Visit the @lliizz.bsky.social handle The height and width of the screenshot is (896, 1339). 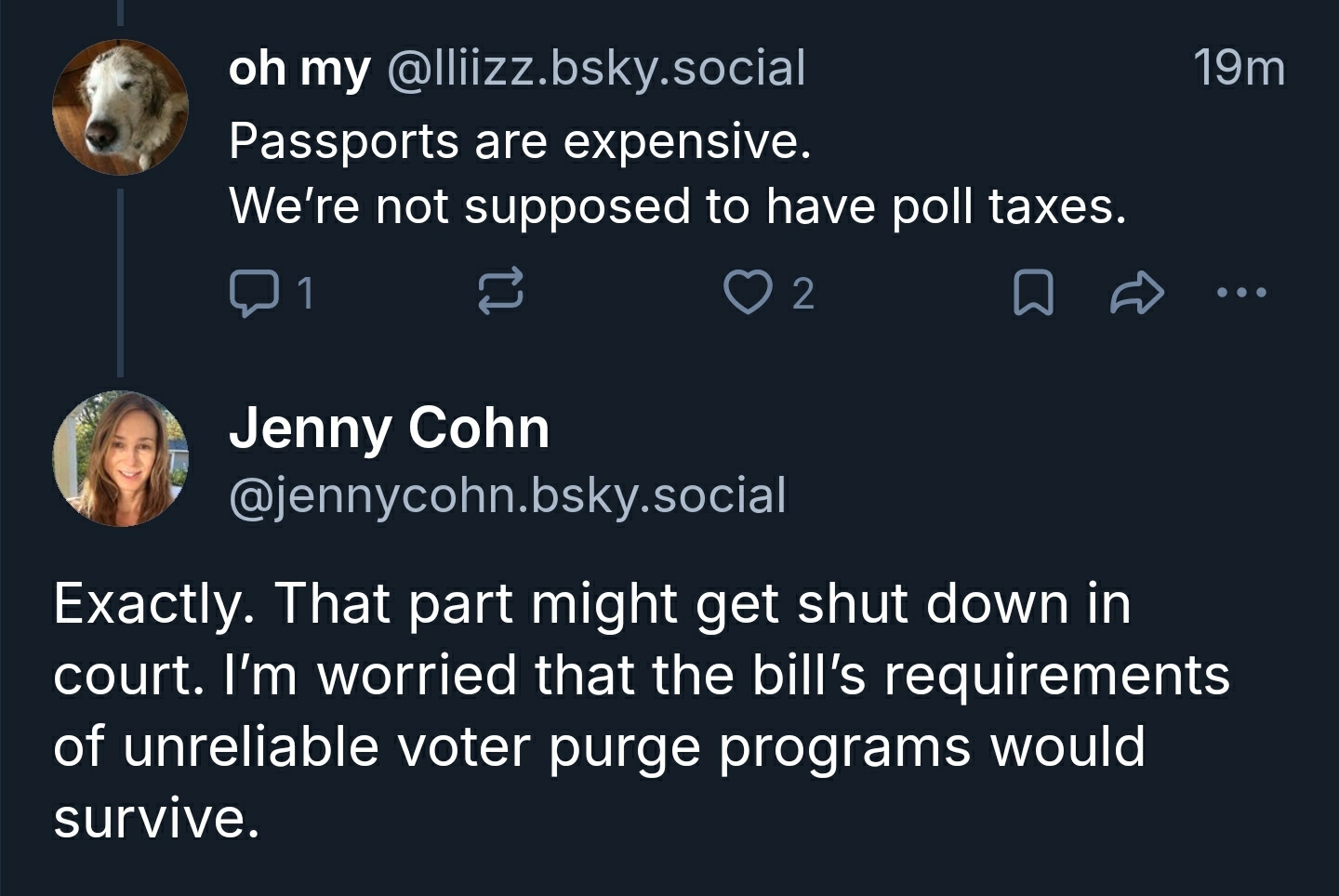pyautogui.click(x=595, y=68)
